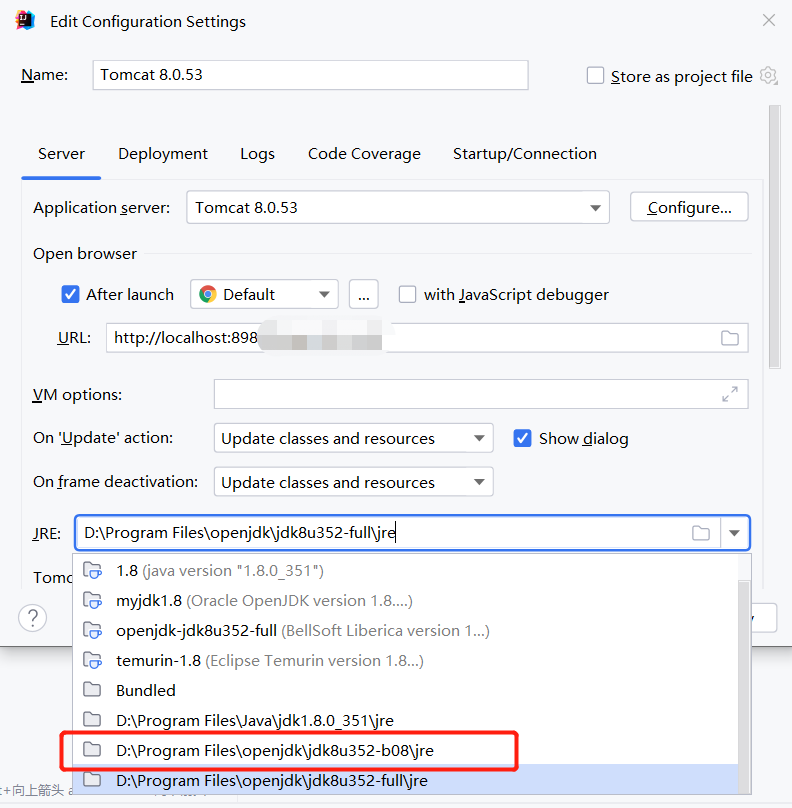Click the Name input field

tap(310, 75)
